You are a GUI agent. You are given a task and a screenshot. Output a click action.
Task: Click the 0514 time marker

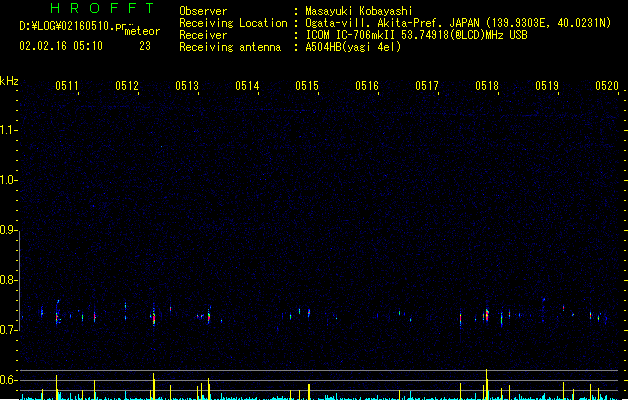pos(247,86)
